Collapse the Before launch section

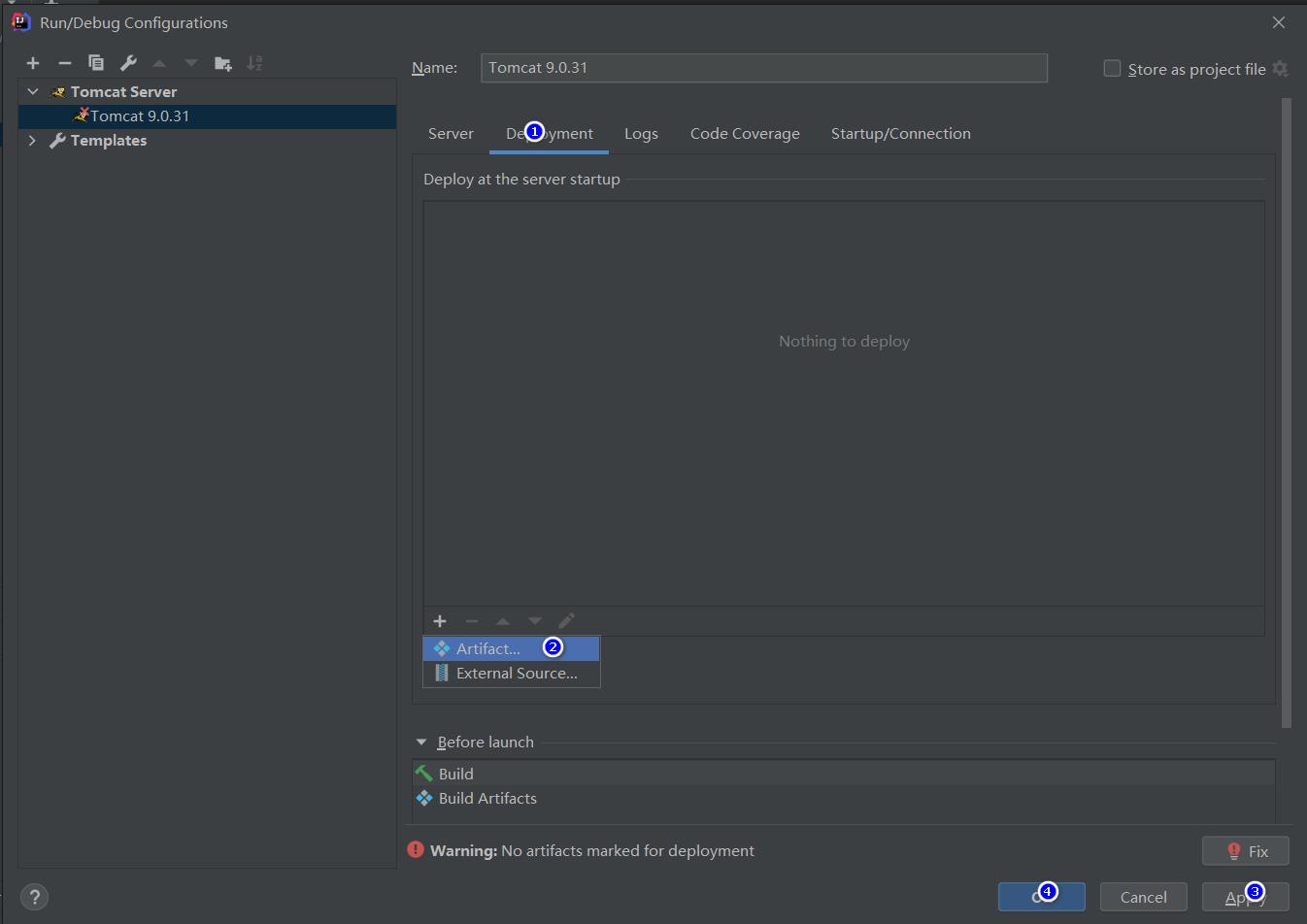tap(421, 742)
